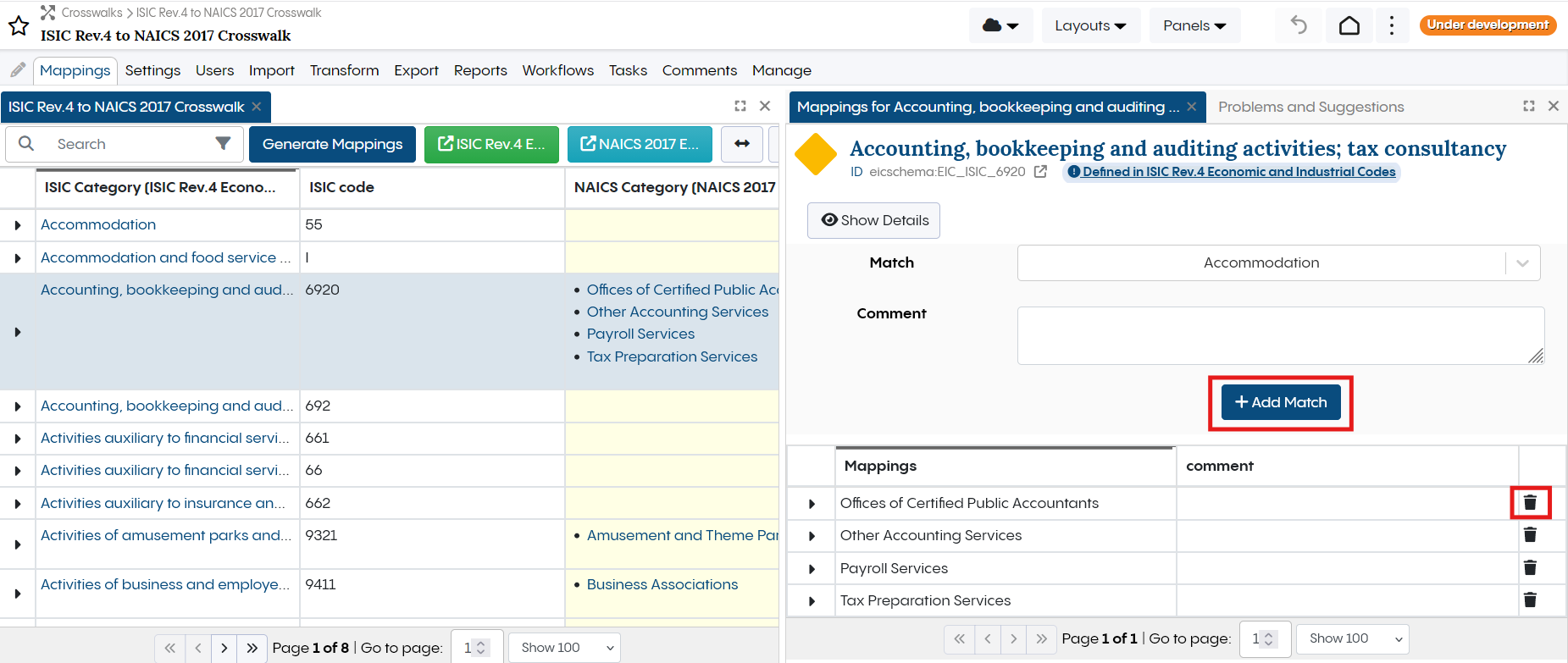1568x663 pixels.
Task: Click the pencil edit icon
Action: pos(18,70)
